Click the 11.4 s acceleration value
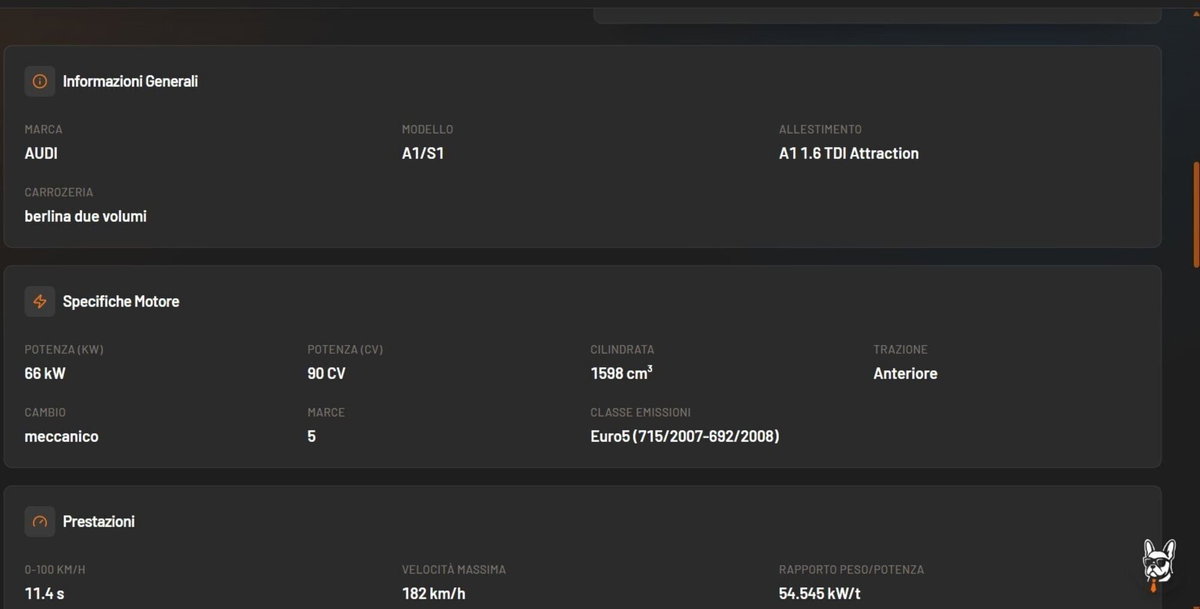1200x609 pixels. coord(45,593)
